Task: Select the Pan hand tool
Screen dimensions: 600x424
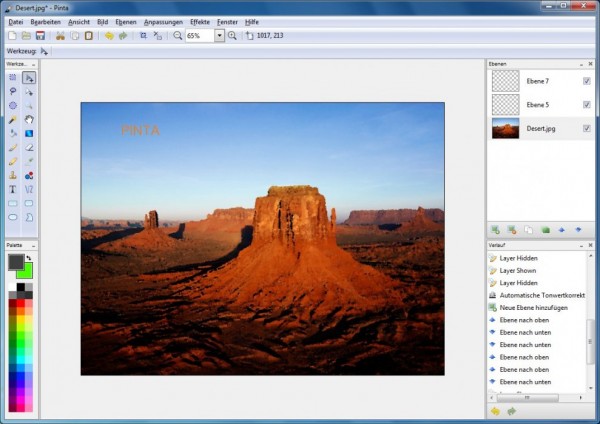Action: (29, 119)
